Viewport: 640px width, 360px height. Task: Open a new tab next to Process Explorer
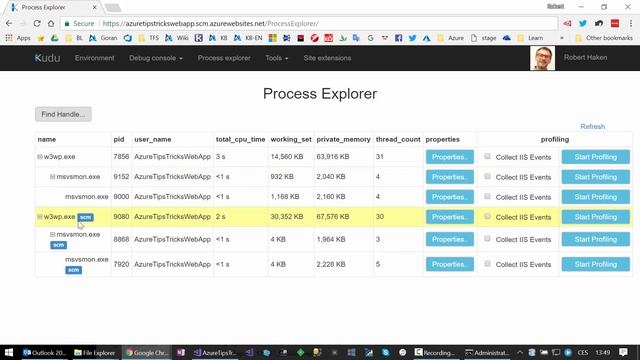tap(113, 8)
